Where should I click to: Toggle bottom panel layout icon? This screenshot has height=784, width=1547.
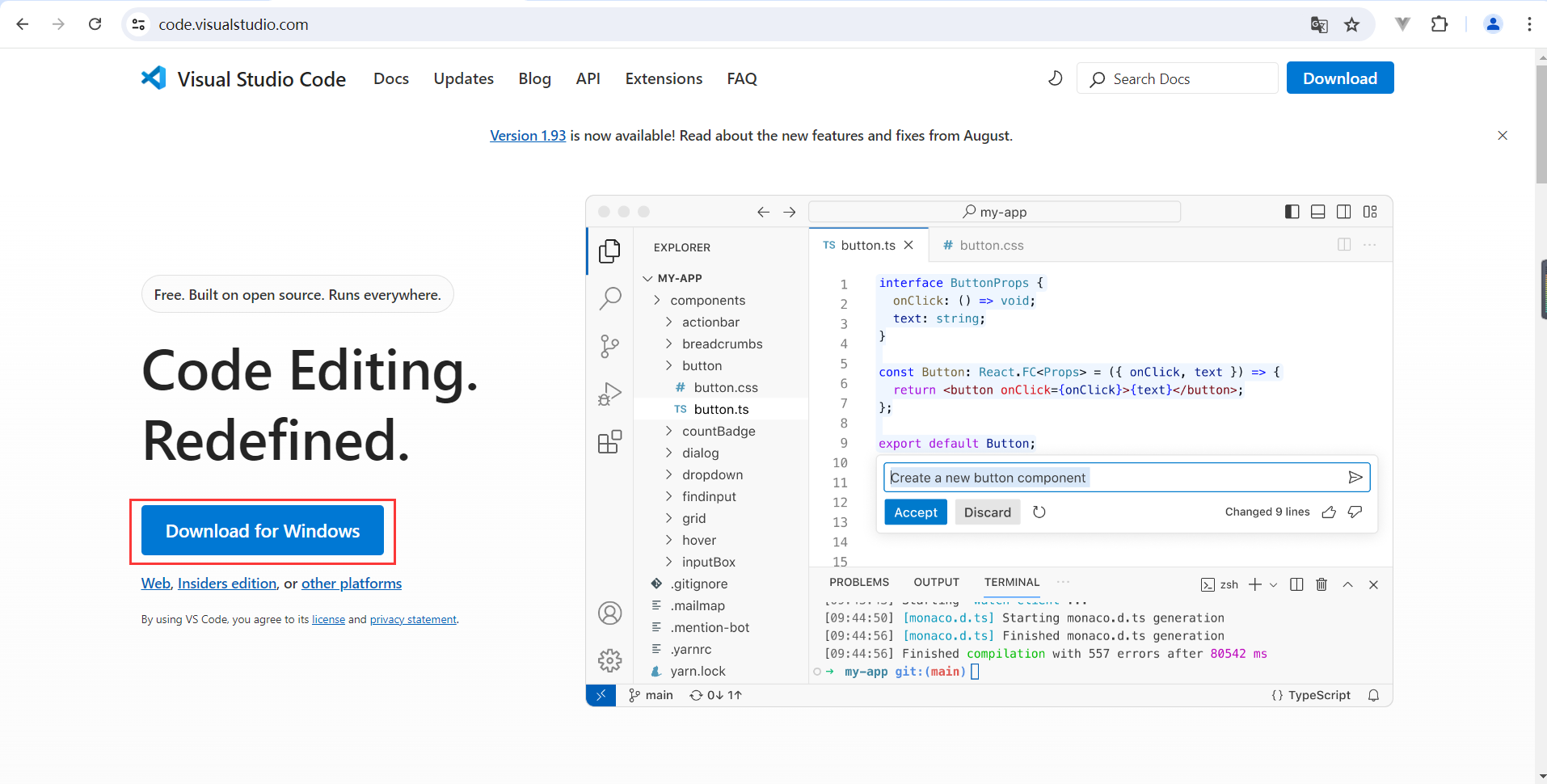tap(1318, 212)
